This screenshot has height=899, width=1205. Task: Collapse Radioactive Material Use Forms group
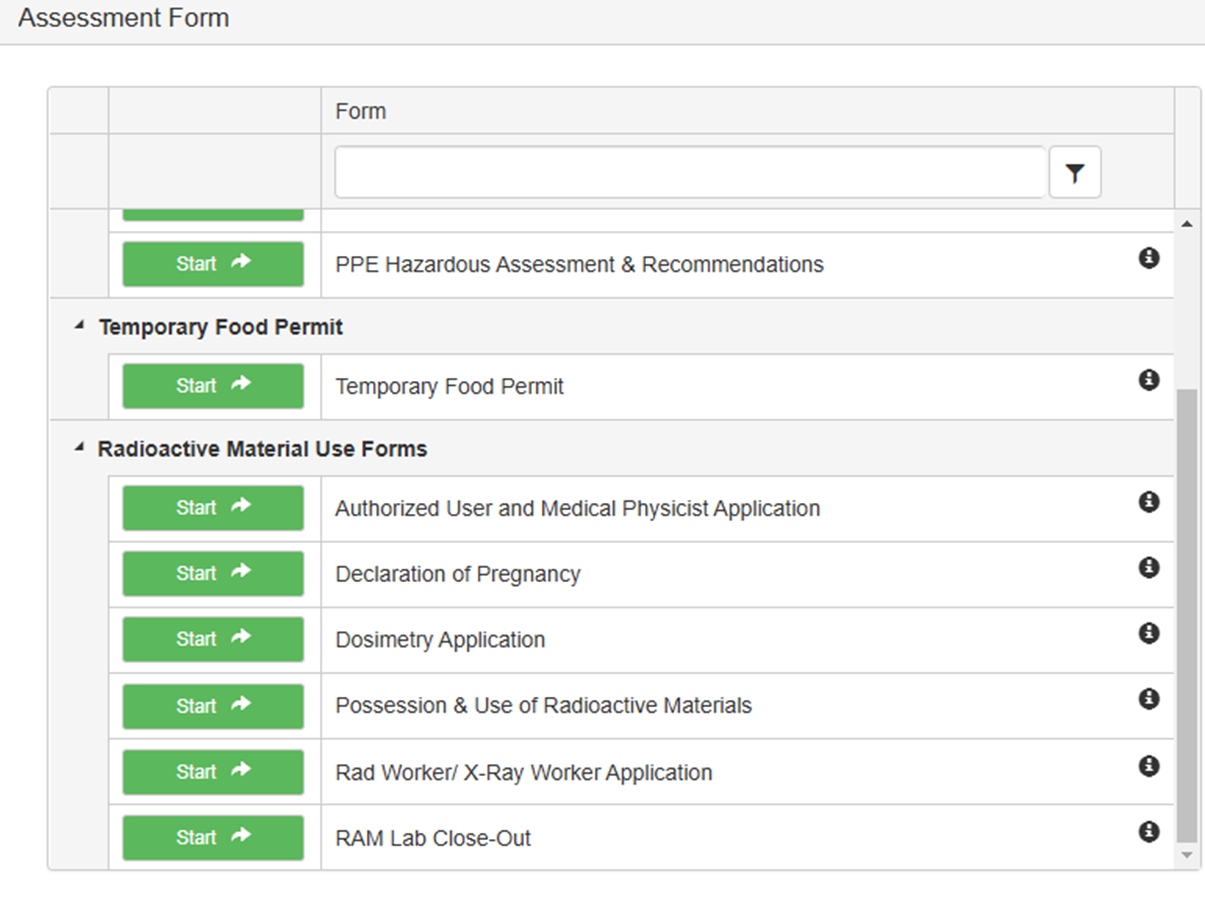tap(79, 449)
